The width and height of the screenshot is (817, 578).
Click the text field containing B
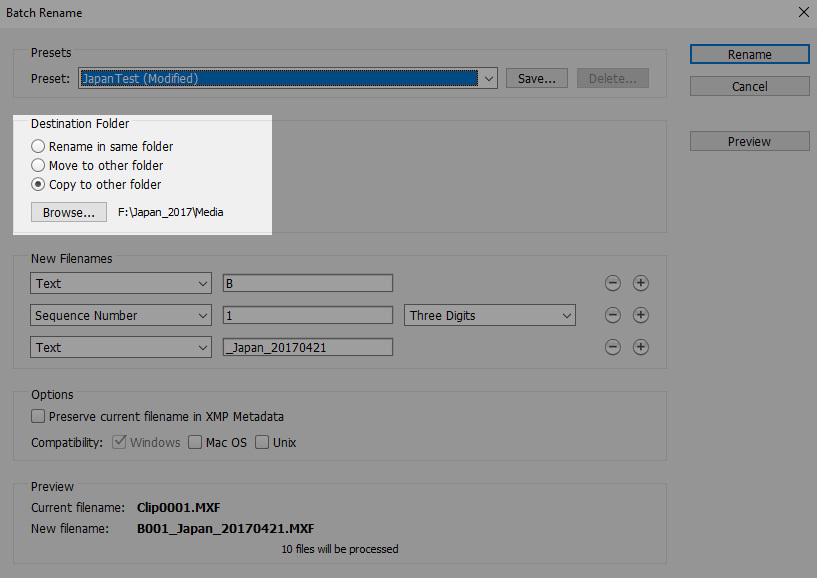pos(308,284)
